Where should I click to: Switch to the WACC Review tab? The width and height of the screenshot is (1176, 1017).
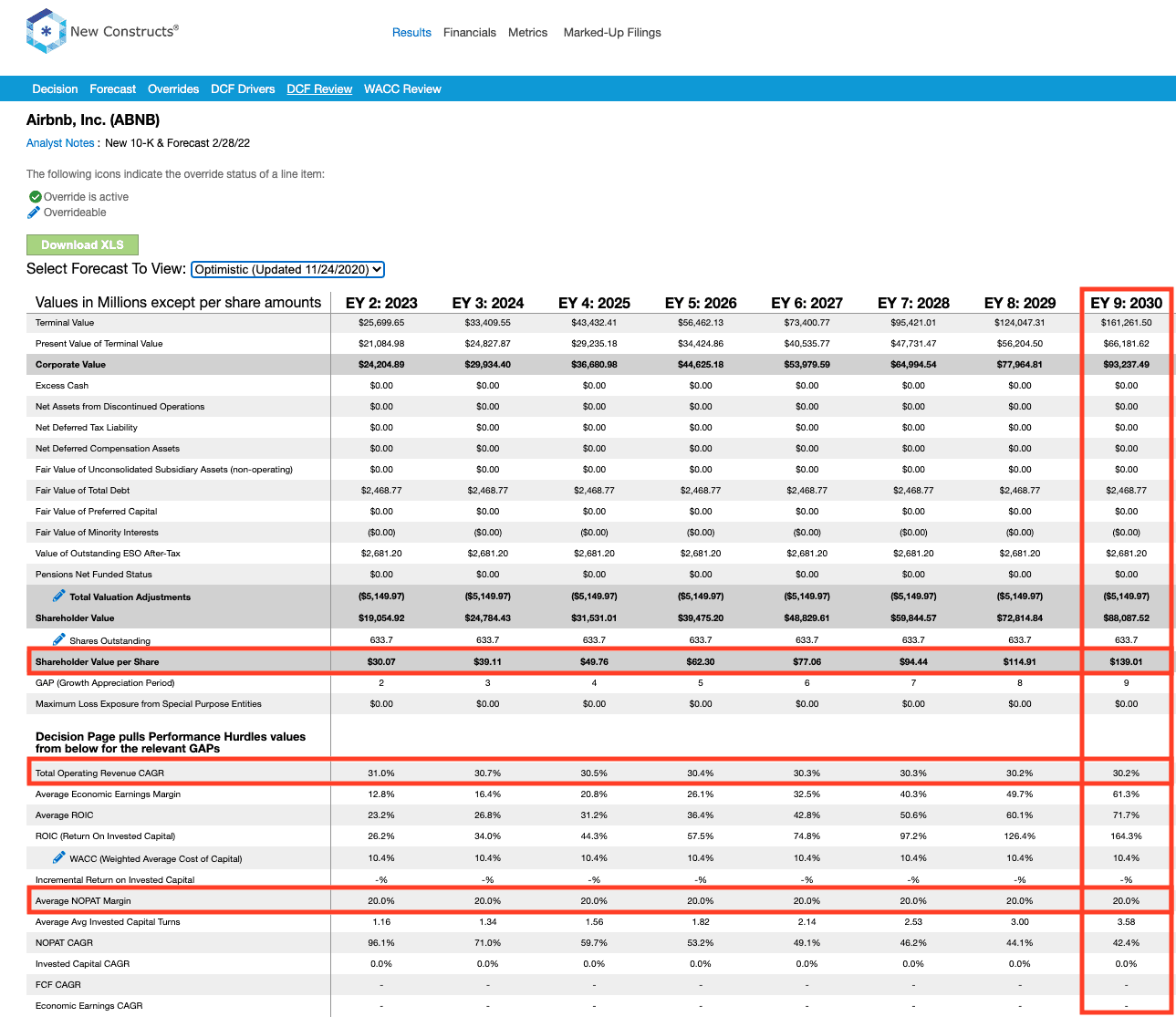pos(402,88)
